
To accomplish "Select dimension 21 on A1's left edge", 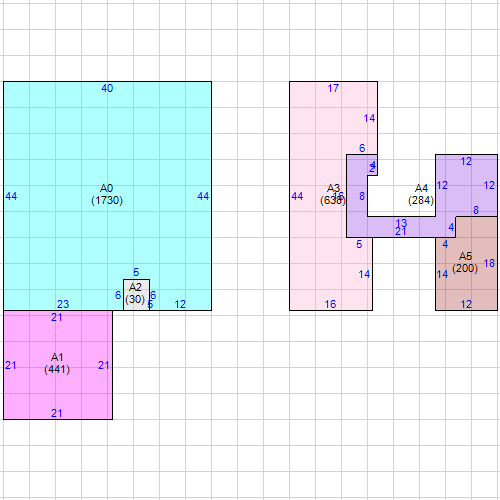I will [x=11, y=365].
